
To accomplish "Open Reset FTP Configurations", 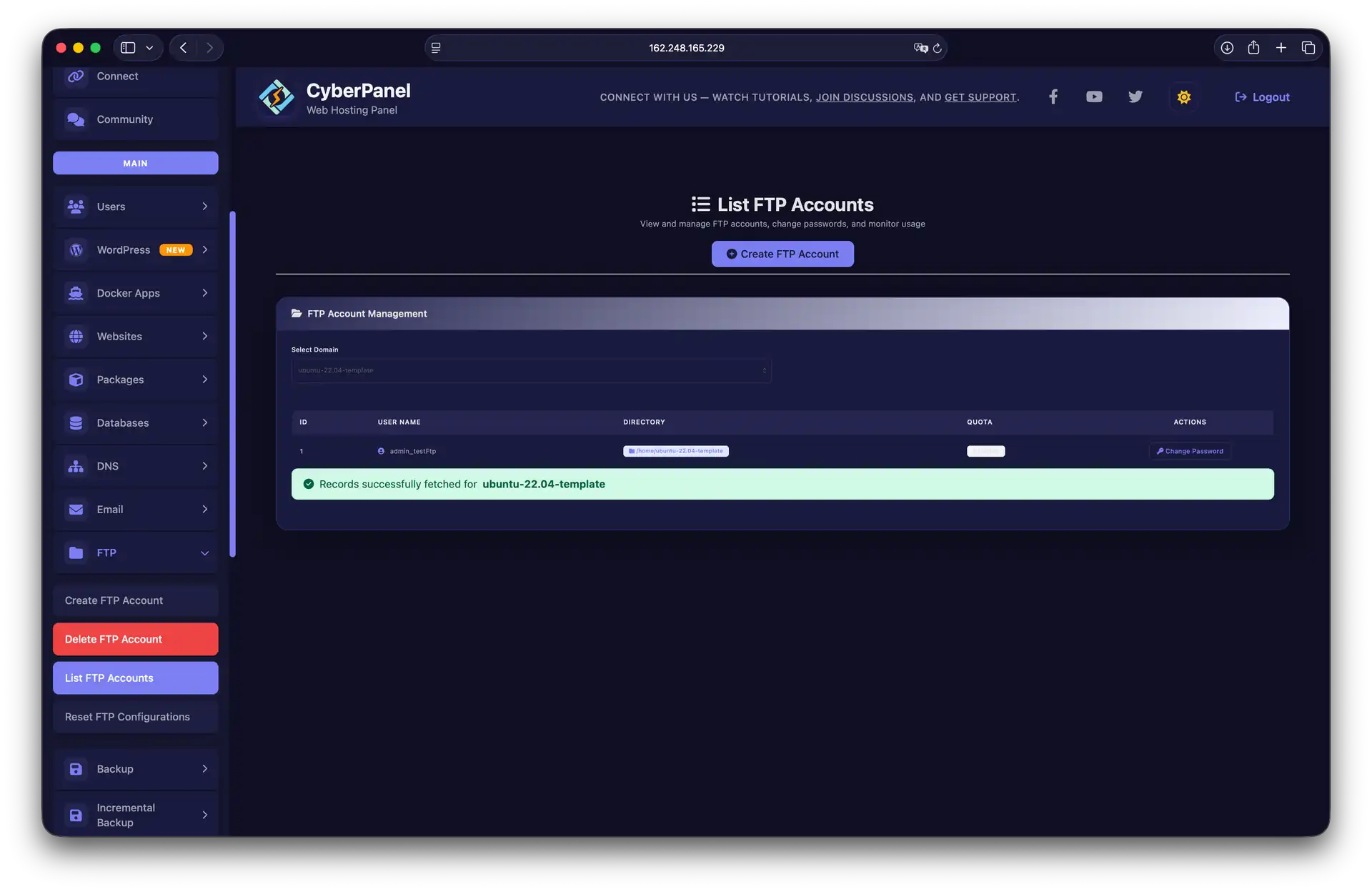I will click(x=135, y=716).
